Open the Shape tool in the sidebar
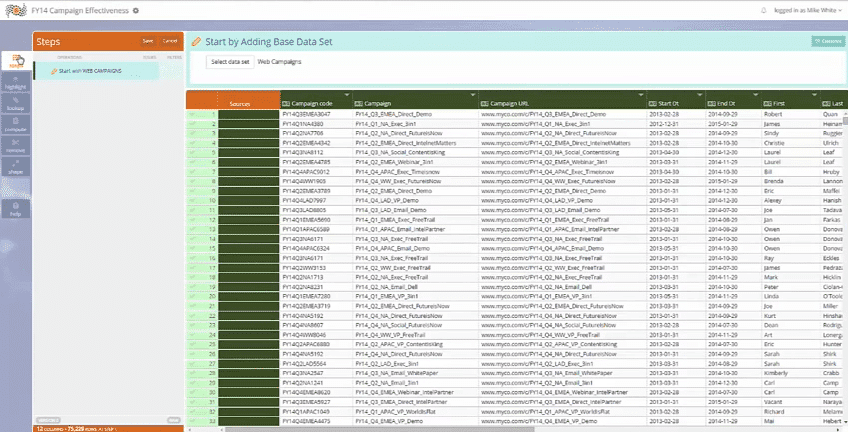Image resolution: width=848 pixels, height=432 pixels. point(15,166)
